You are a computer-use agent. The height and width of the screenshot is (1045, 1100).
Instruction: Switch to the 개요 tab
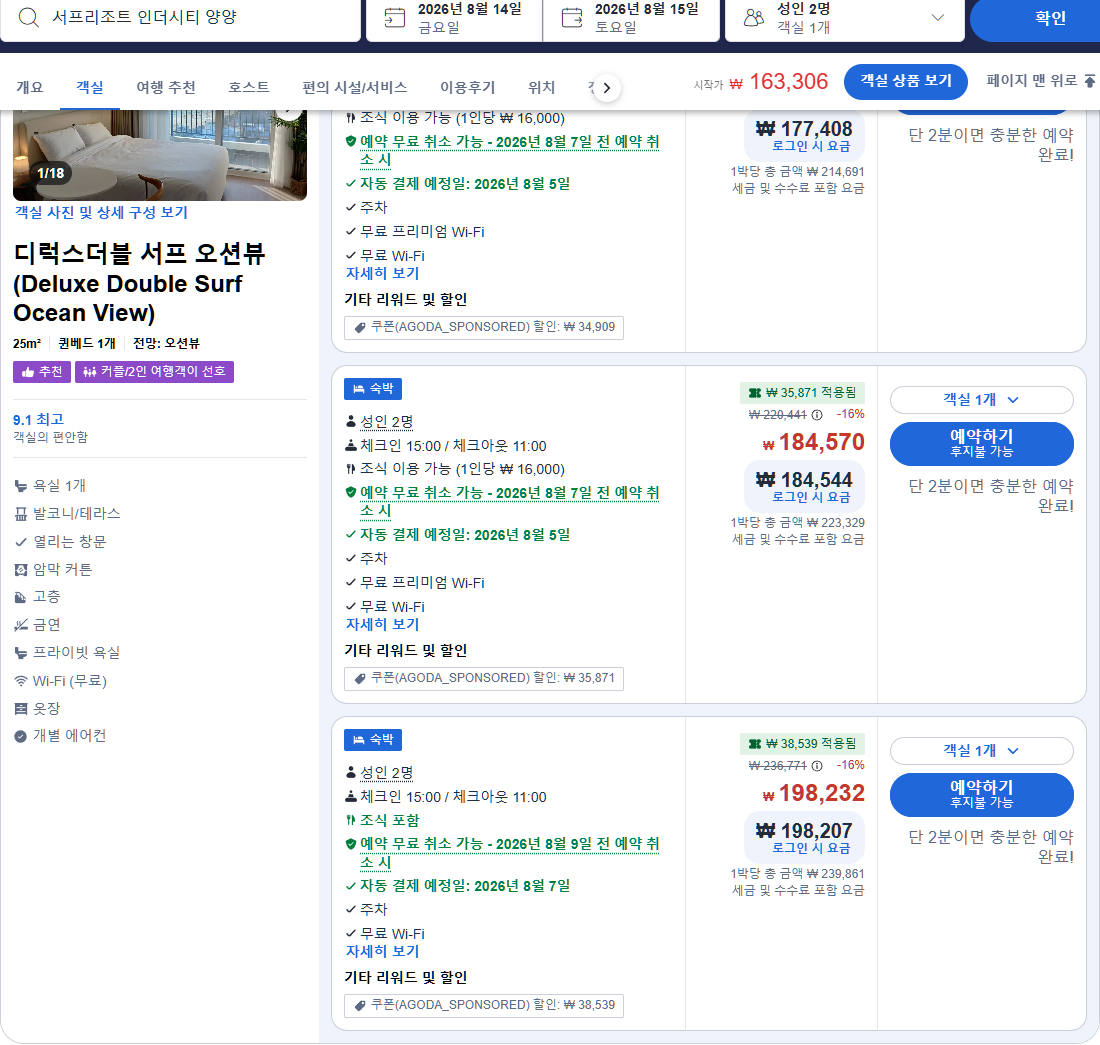pyautogui.click(x=29, y=88)
